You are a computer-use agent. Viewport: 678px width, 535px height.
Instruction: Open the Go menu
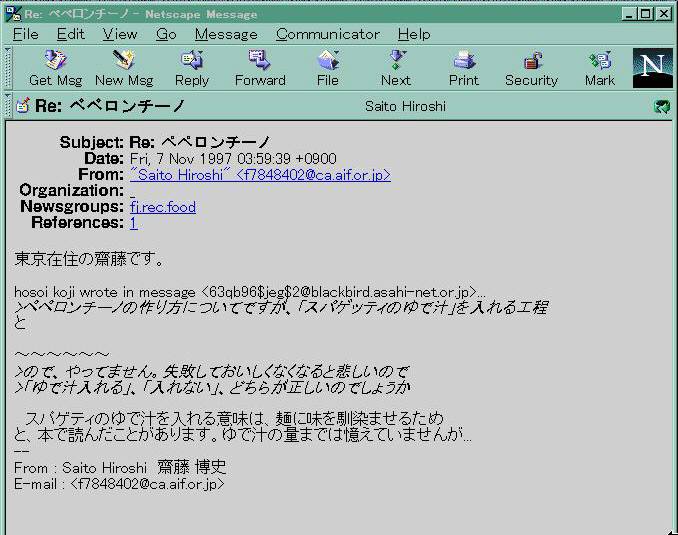tap(166, 34)
